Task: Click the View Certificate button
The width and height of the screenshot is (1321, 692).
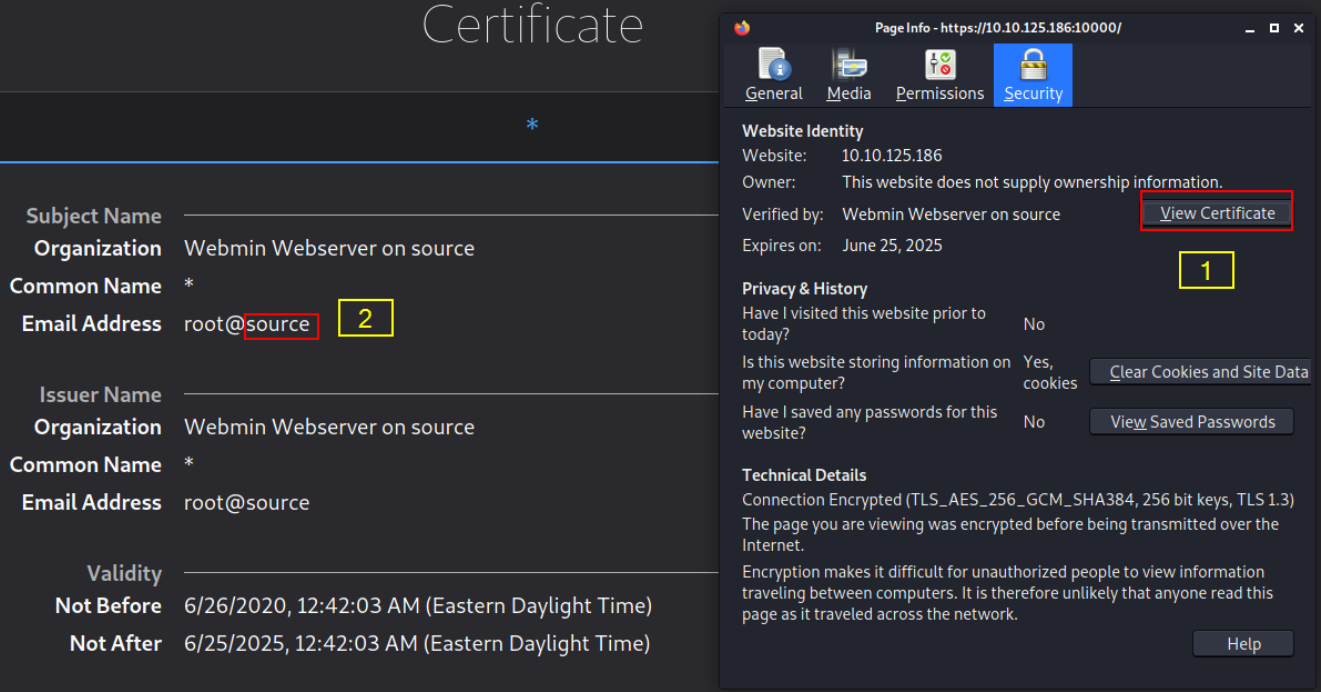Action: pos(1217,213)
